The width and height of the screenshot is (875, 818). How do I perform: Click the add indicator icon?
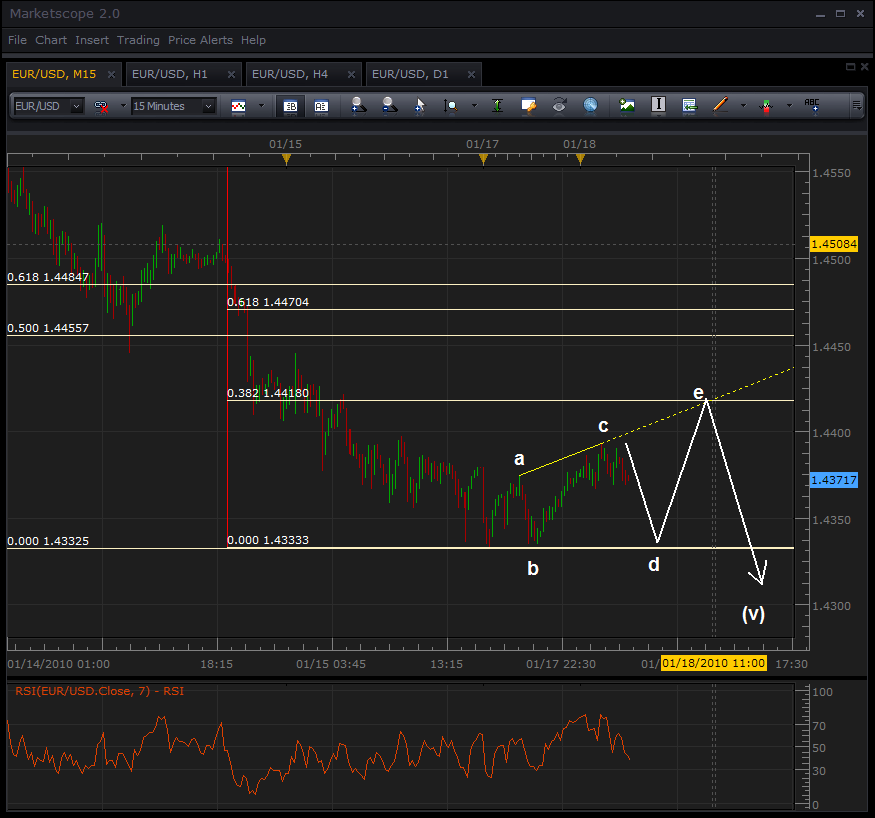(766, 106)
